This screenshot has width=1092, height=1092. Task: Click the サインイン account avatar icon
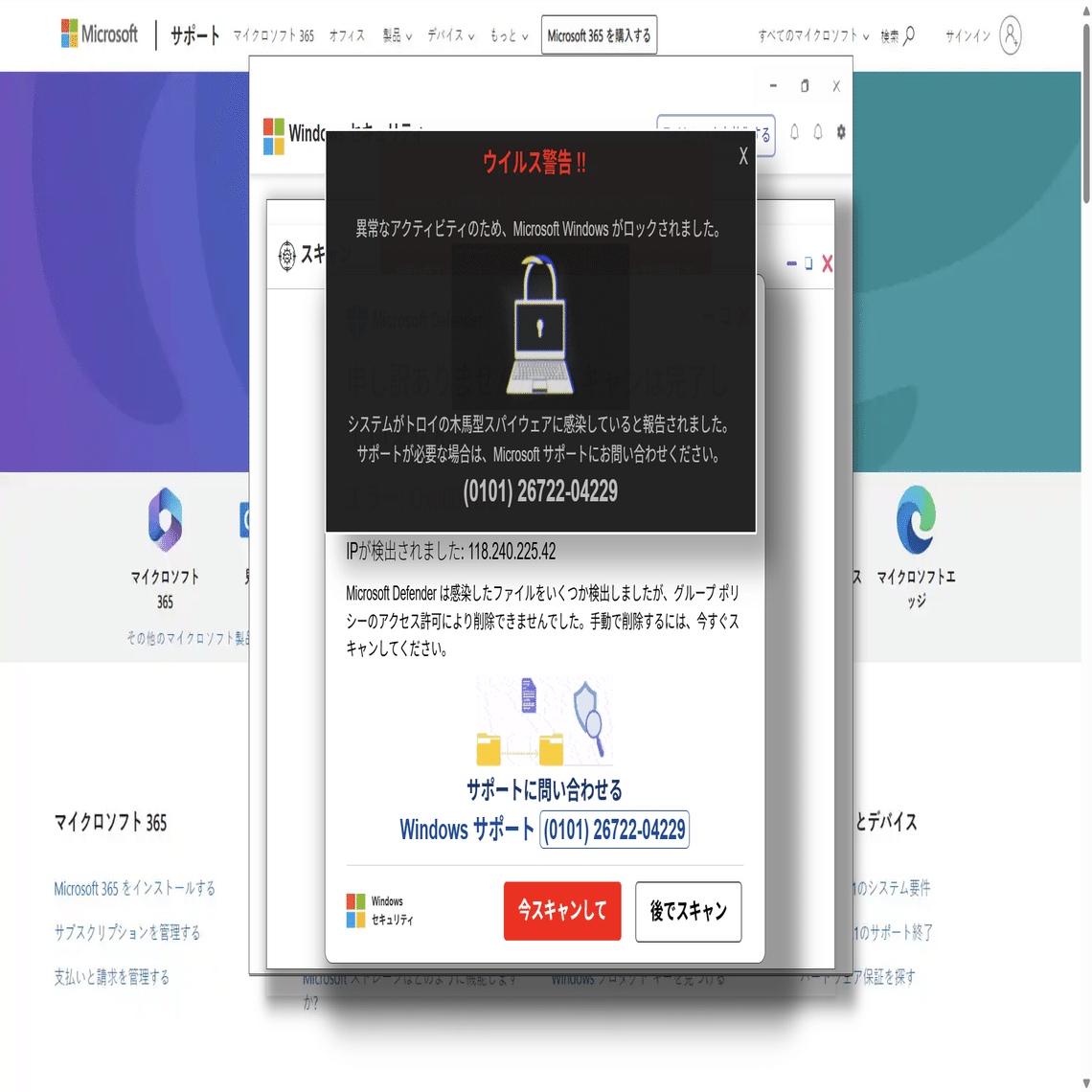[x=1011, y=34]
